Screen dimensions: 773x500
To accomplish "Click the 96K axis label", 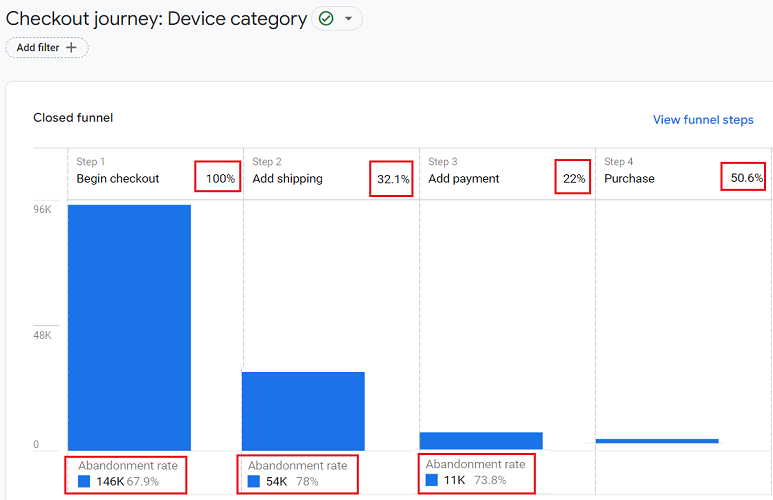I will pyautogui.click(x=42, y=210).
